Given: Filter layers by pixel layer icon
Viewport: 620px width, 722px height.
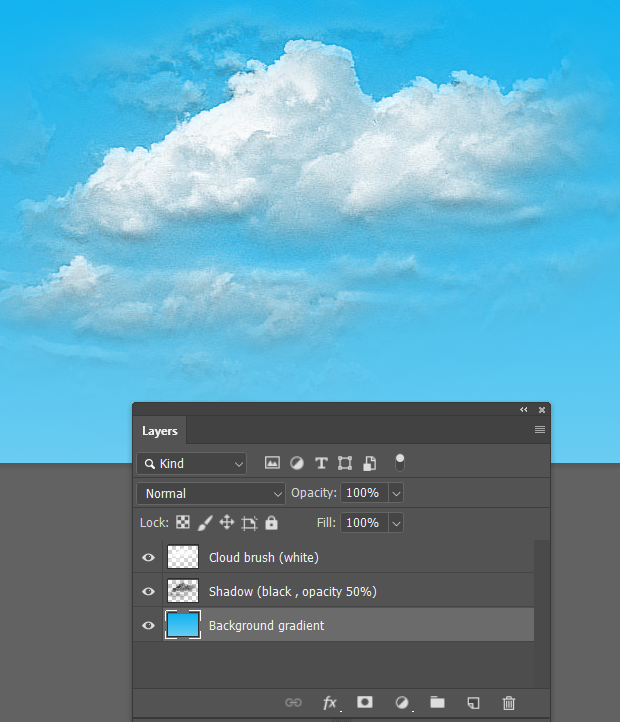Looking at the screenshot, I should point(272,463).
